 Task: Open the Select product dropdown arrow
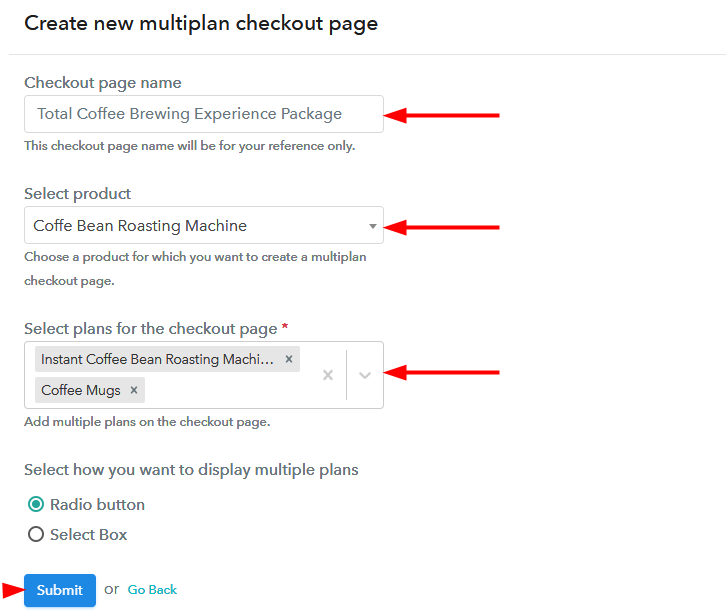[372, 226]
